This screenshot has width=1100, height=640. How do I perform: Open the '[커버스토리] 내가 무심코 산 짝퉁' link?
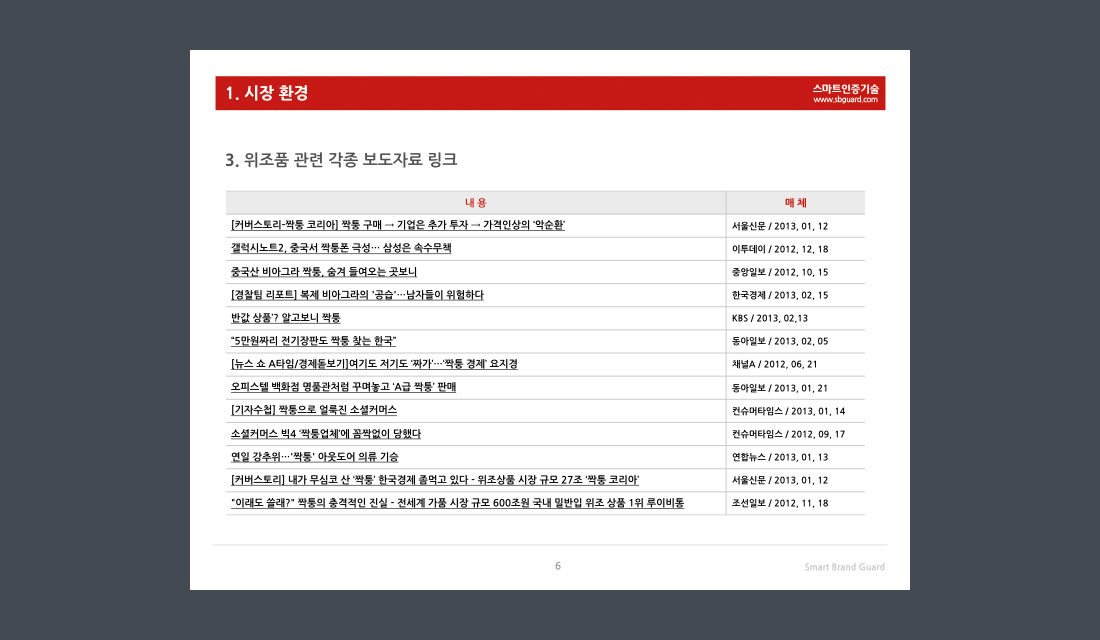pyautogui.click(x=435, y=480)
